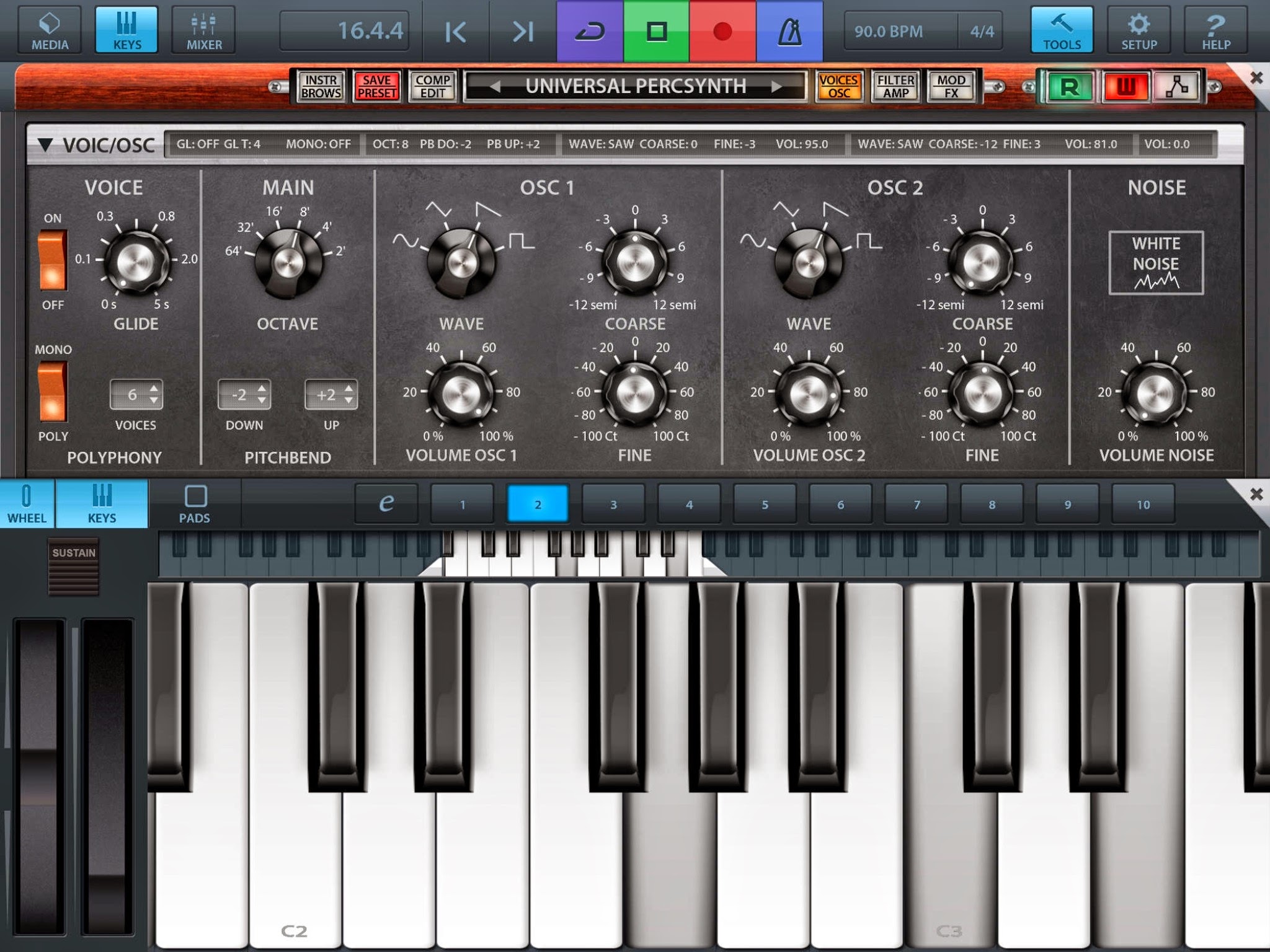Image resolution: width=1270 pixels, height=952 pixels.
Task: Switch to the PADS input view
Action: (195, 504)
